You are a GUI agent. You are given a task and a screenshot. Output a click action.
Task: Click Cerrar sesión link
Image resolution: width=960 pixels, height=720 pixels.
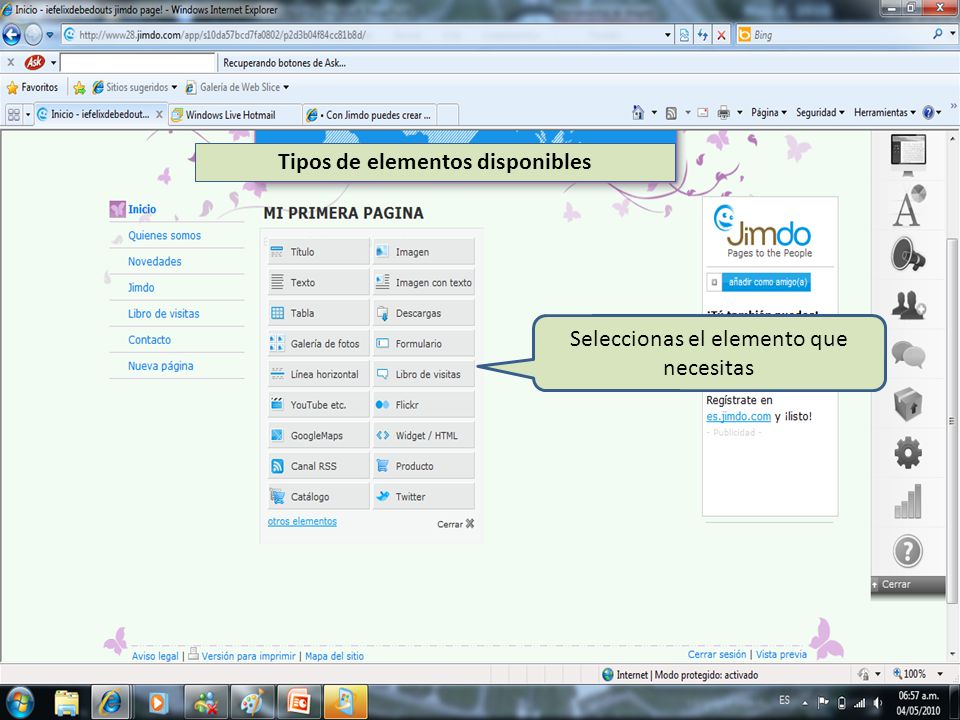tap(717, 654)
